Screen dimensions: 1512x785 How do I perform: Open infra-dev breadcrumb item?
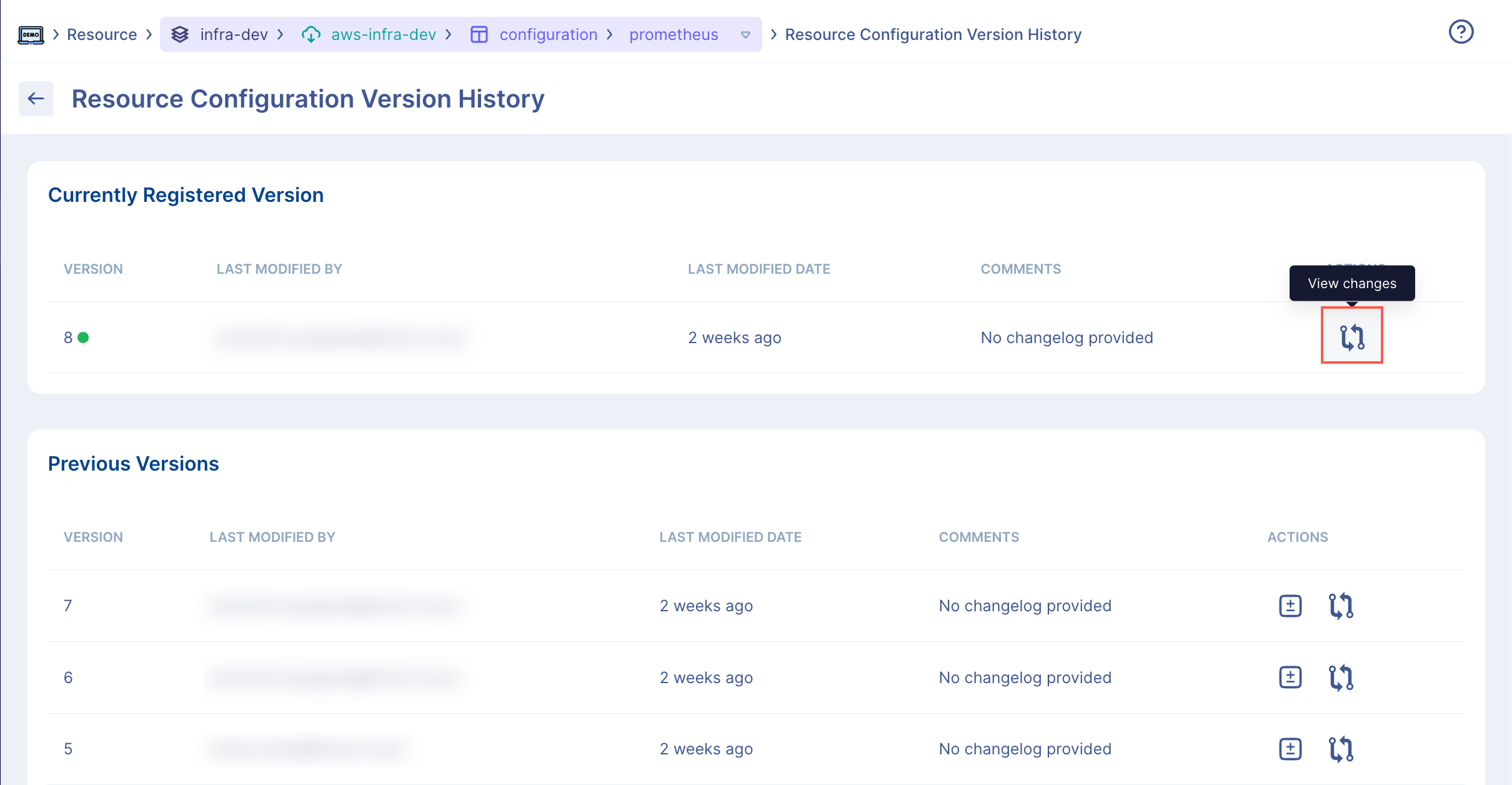coord(234,35)
